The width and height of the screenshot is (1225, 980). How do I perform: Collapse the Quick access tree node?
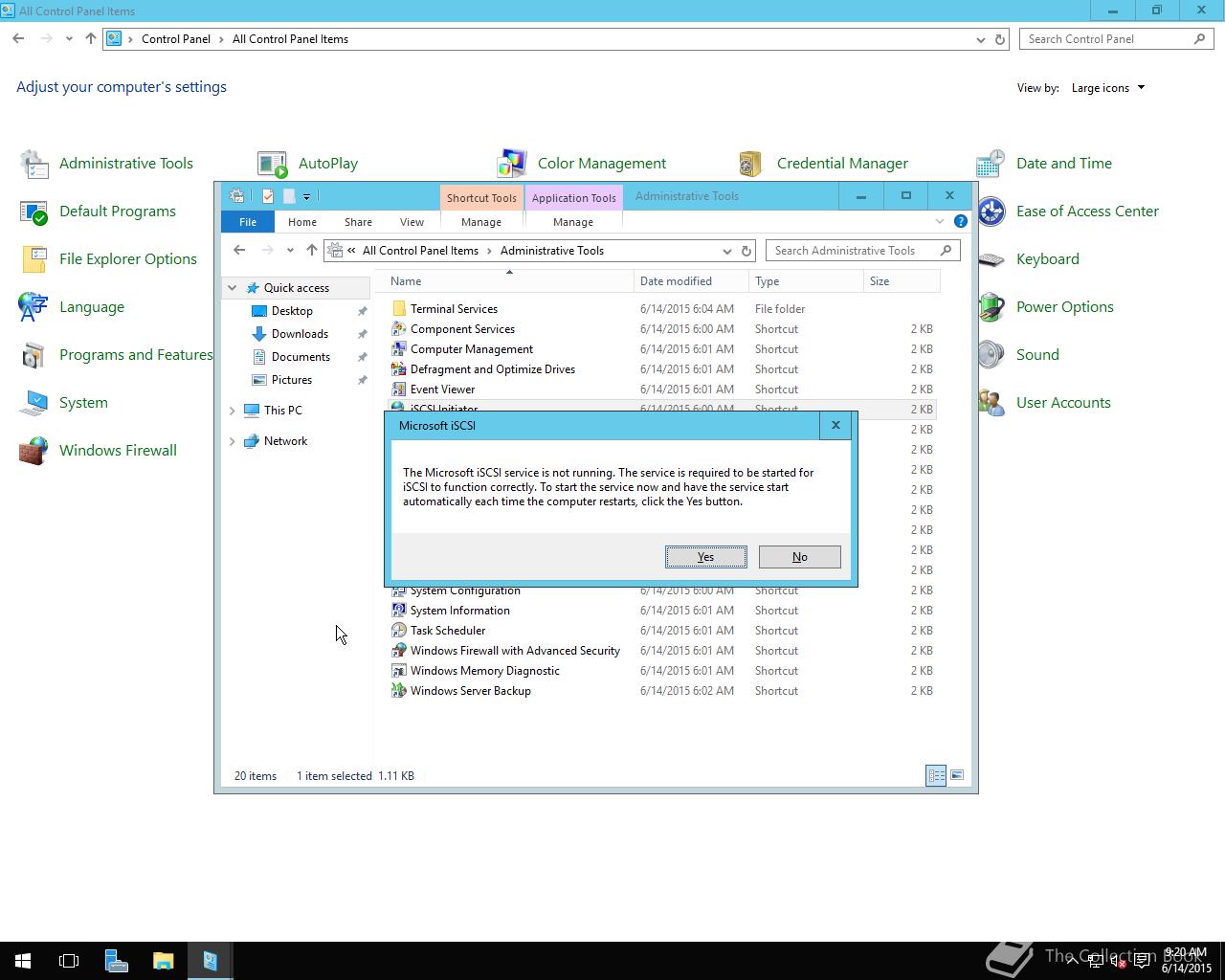[x=232, y=288]
